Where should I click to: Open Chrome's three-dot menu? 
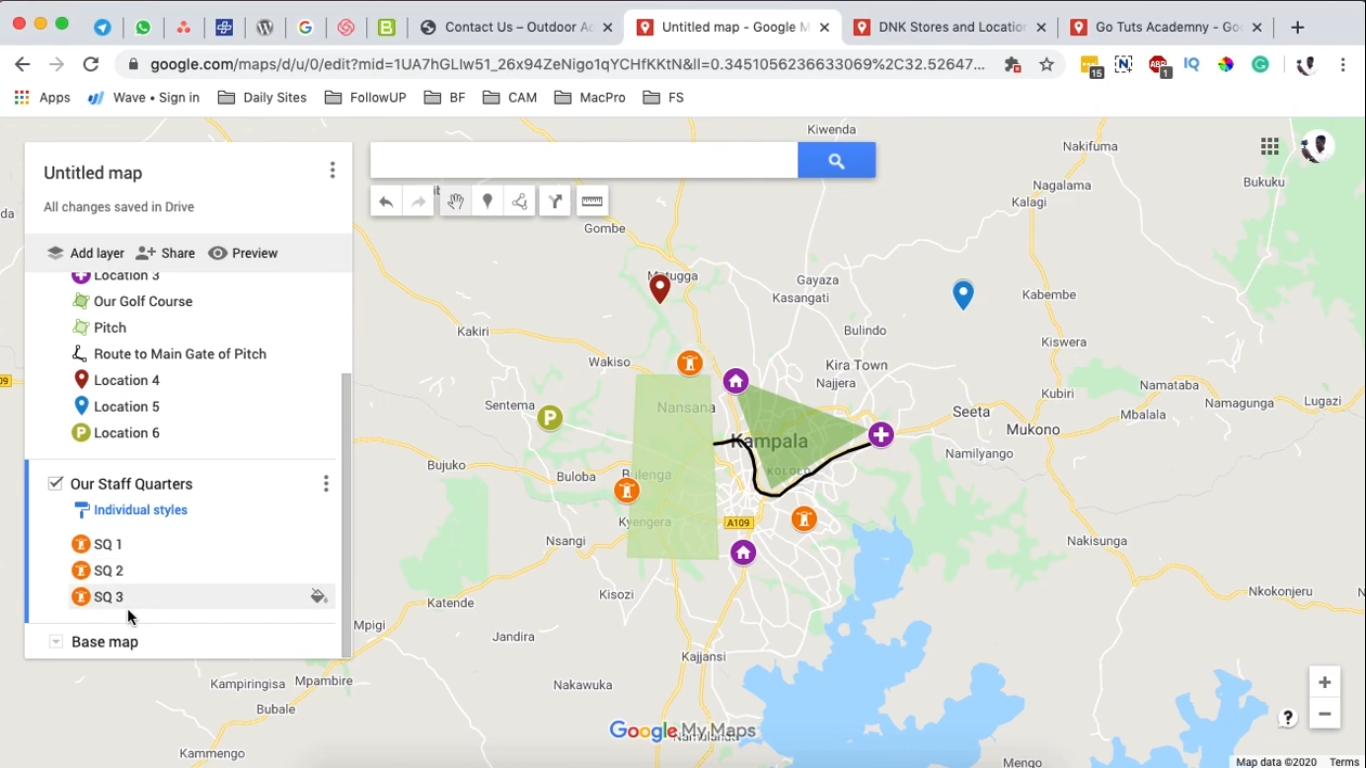1344,65
